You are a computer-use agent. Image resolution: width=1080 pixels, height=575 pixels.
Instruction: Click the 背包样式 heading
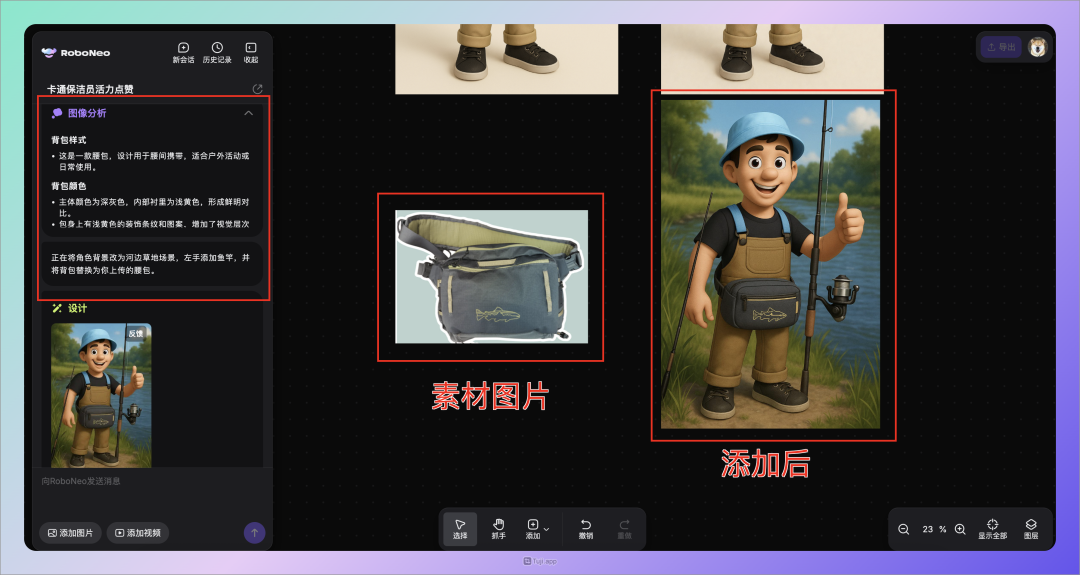click(68, 140)
